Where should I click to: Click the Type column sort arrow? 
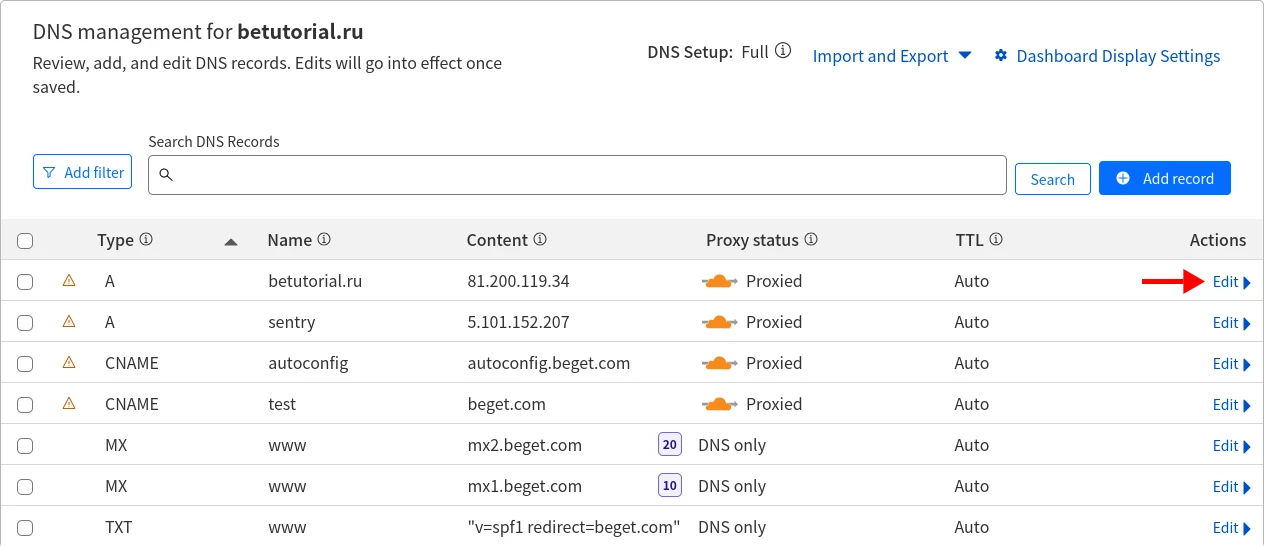(x=231, y=241)
